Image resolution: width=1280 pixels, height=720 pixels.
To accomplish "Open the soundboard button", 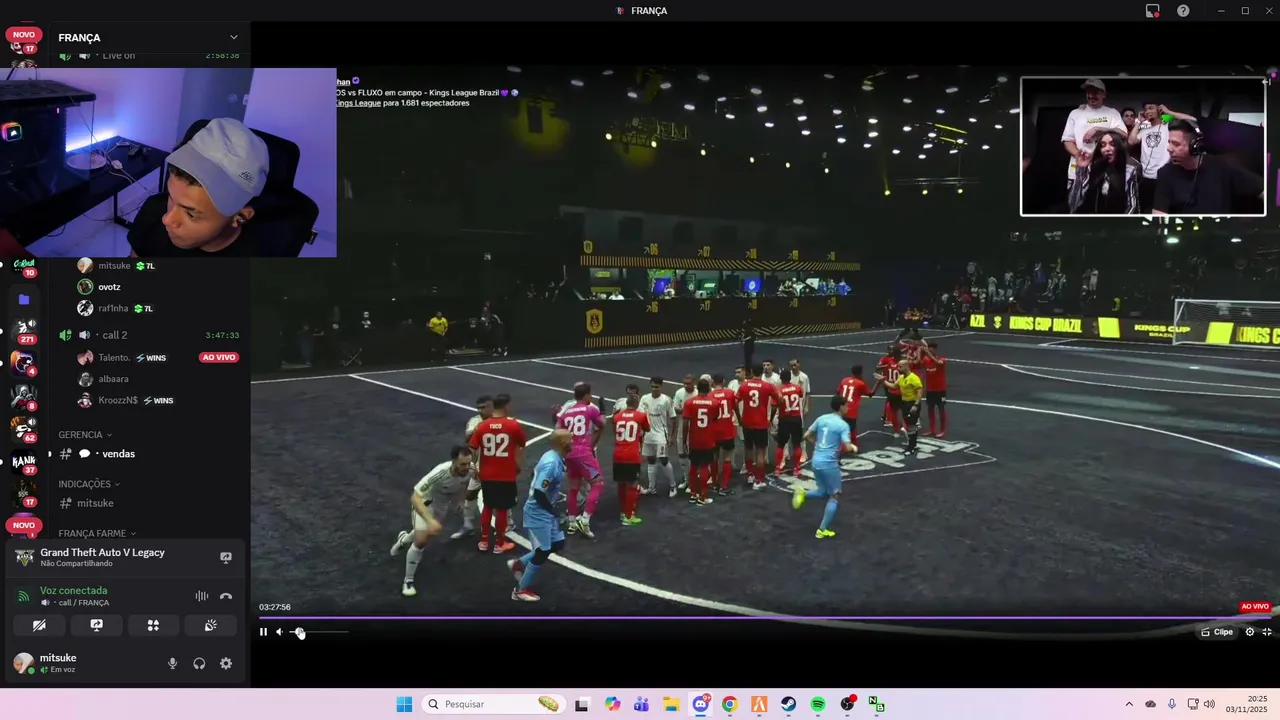I will (211, 625).
